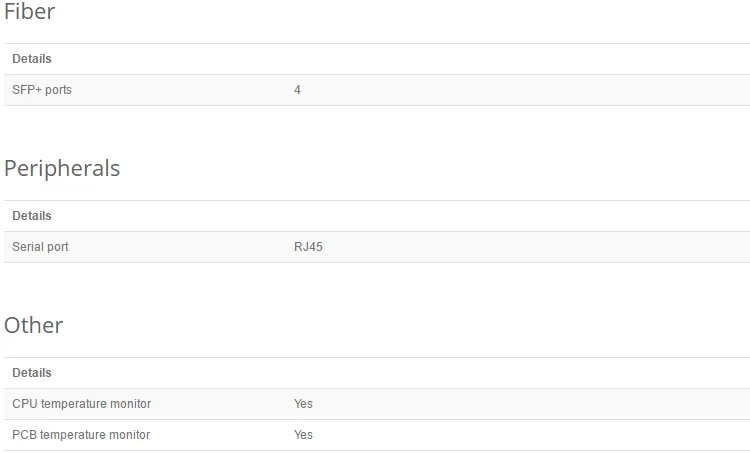Click Details header under Peripherals

(32, 216)
